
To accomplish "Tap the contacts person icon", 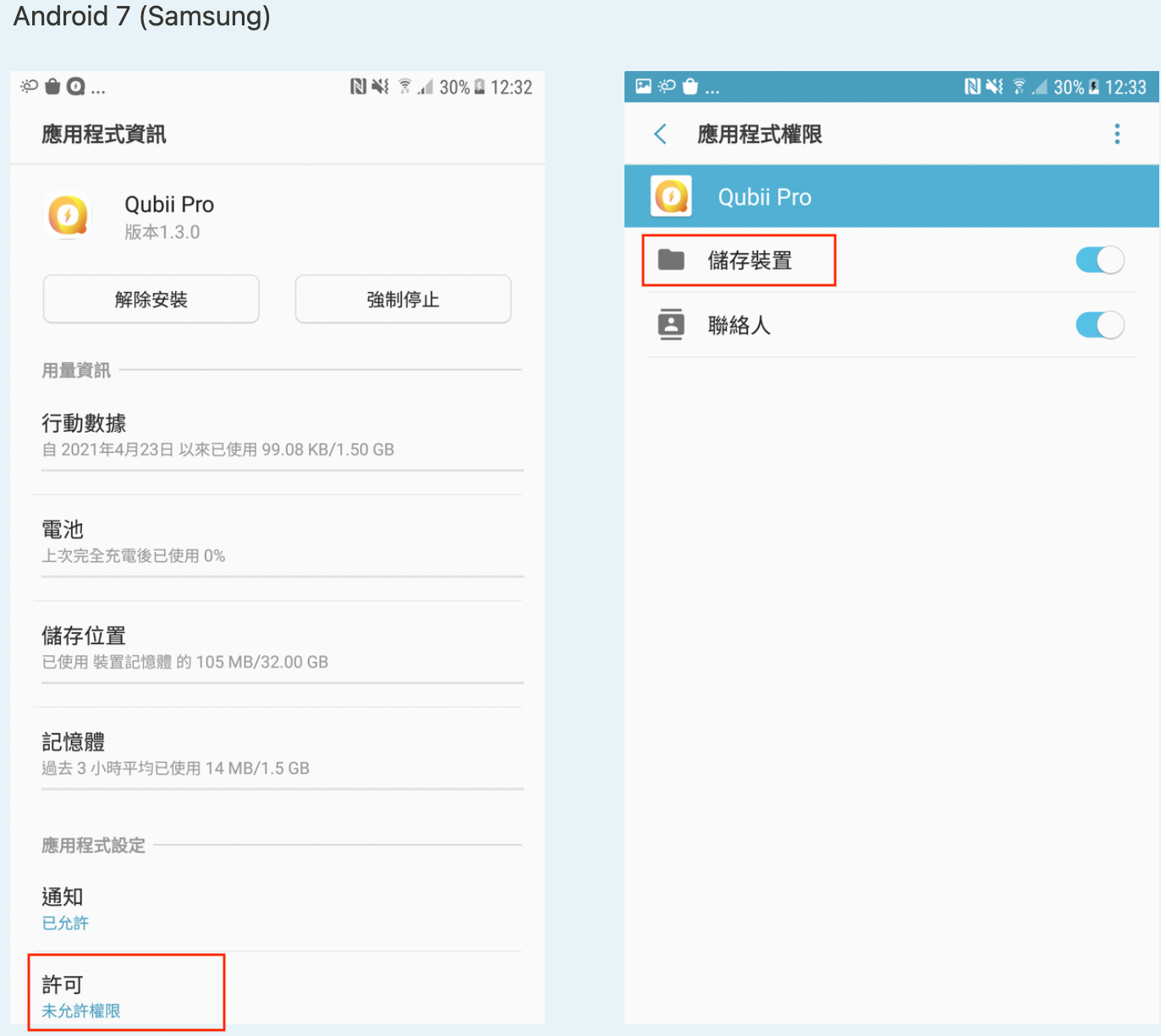I will point(671,324).
